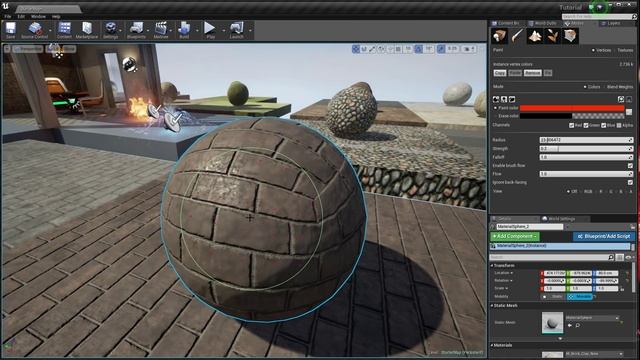
Task: Select the Erase color radio button
Action: 496,116
